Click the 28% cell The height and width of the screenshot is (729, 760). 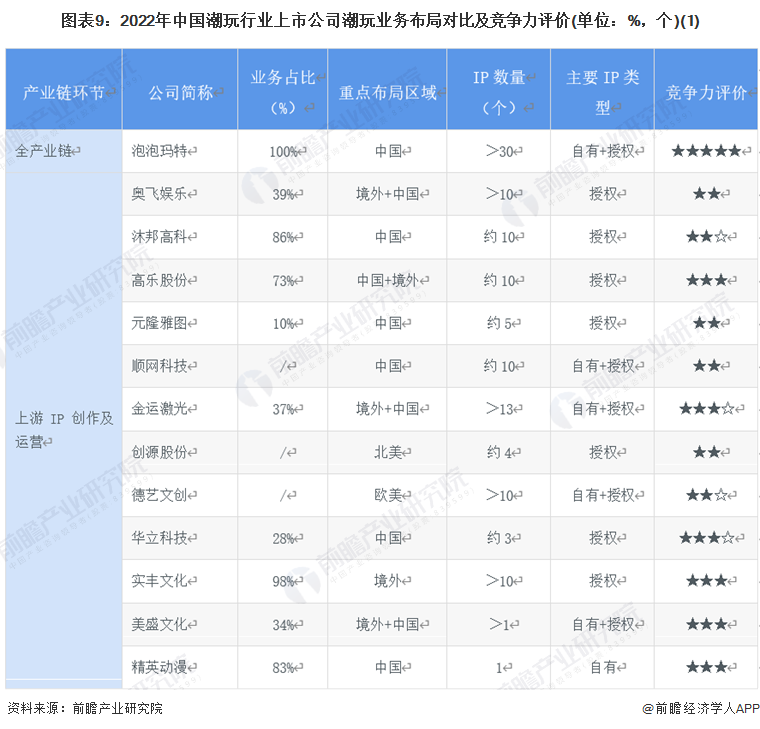coord(283,538)
